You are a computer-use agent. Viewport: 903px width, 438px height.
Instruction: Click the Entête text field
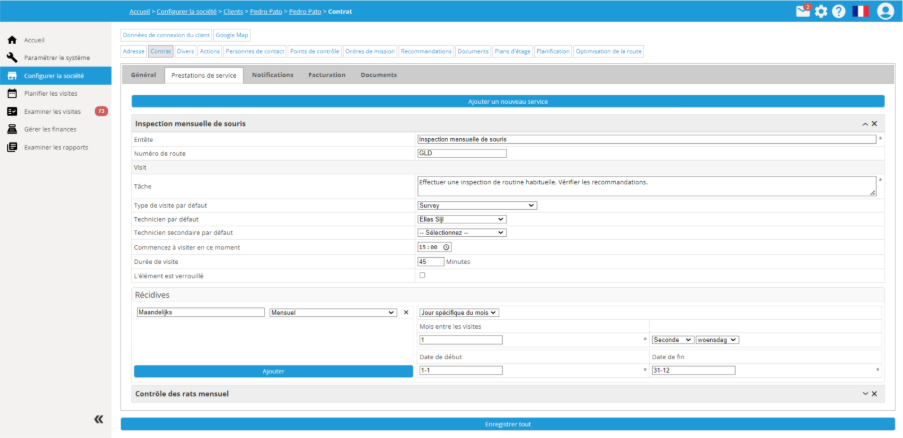tap(647, 139)
